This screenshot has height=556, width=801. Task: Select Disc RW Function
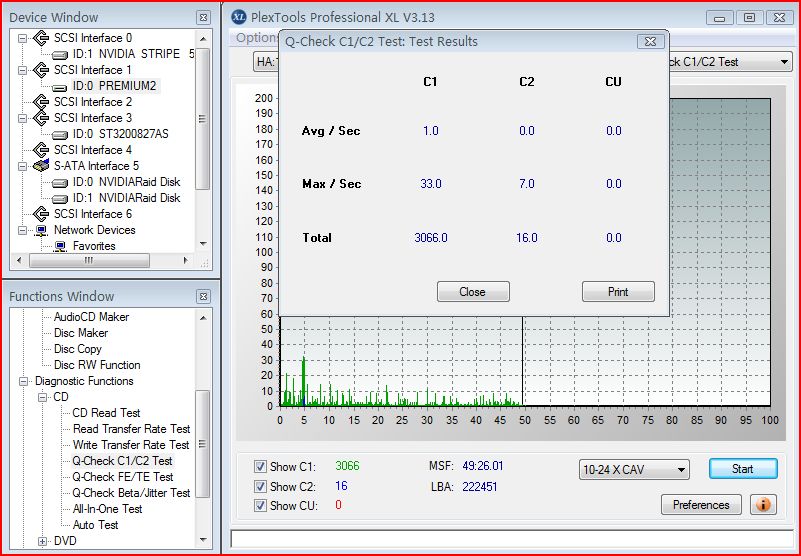[97, 365]
